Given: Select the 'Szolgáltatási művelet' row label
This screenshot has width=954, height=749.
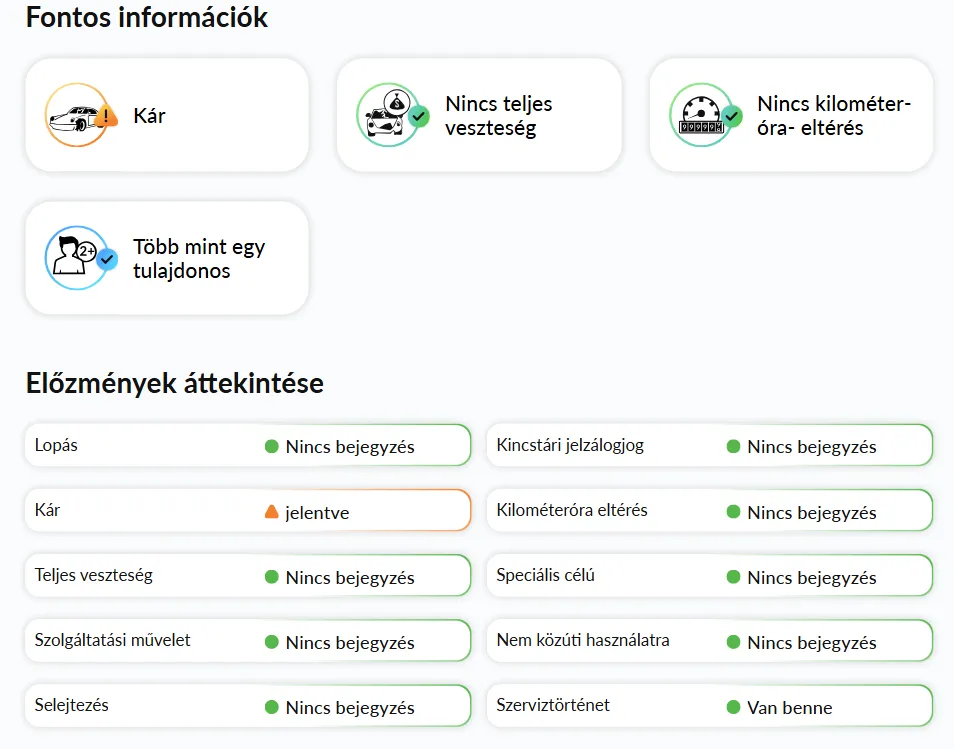Looking at the screenshot, I should (x=113, y=640).
